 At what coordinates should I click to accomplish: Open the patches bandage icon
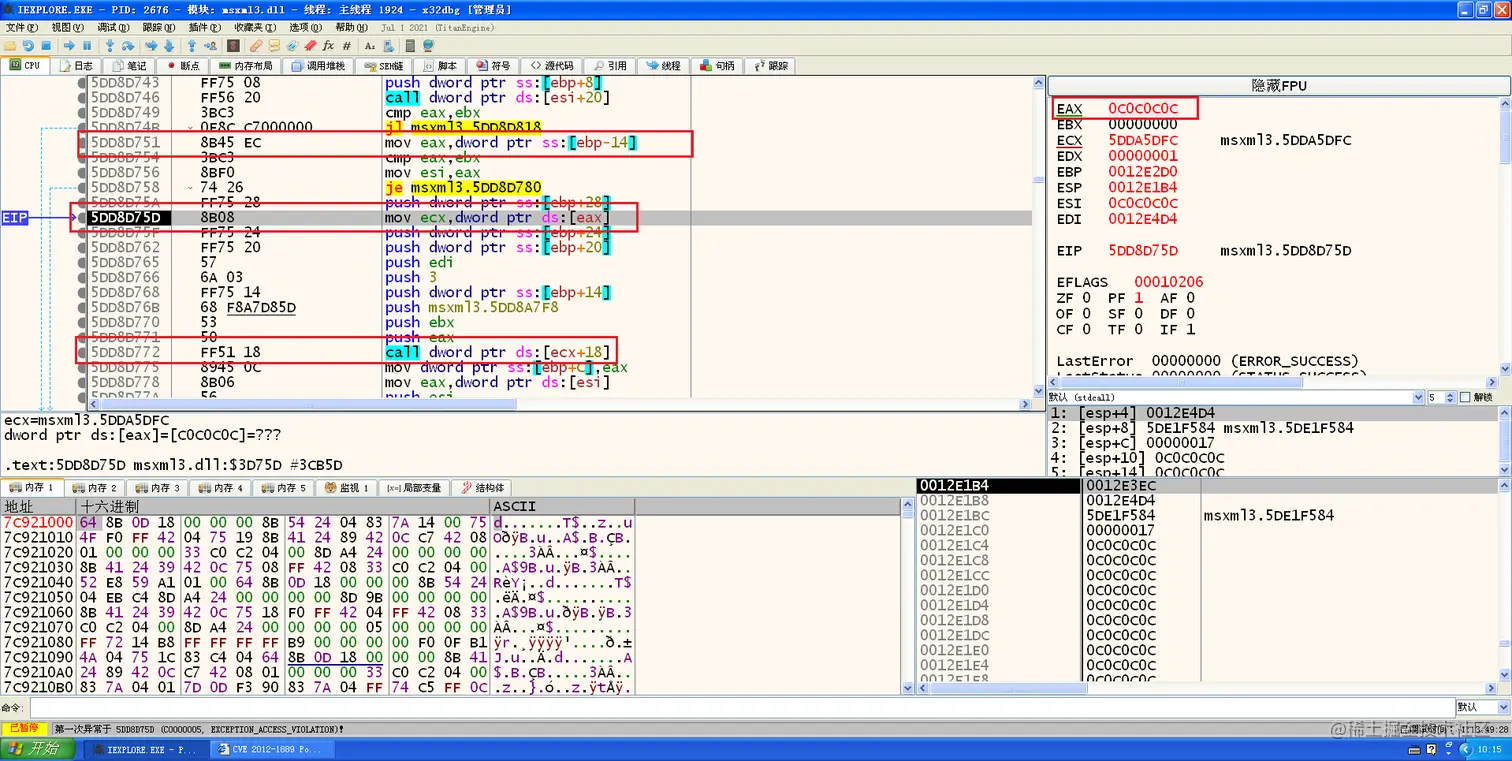[x=257, y=46]
